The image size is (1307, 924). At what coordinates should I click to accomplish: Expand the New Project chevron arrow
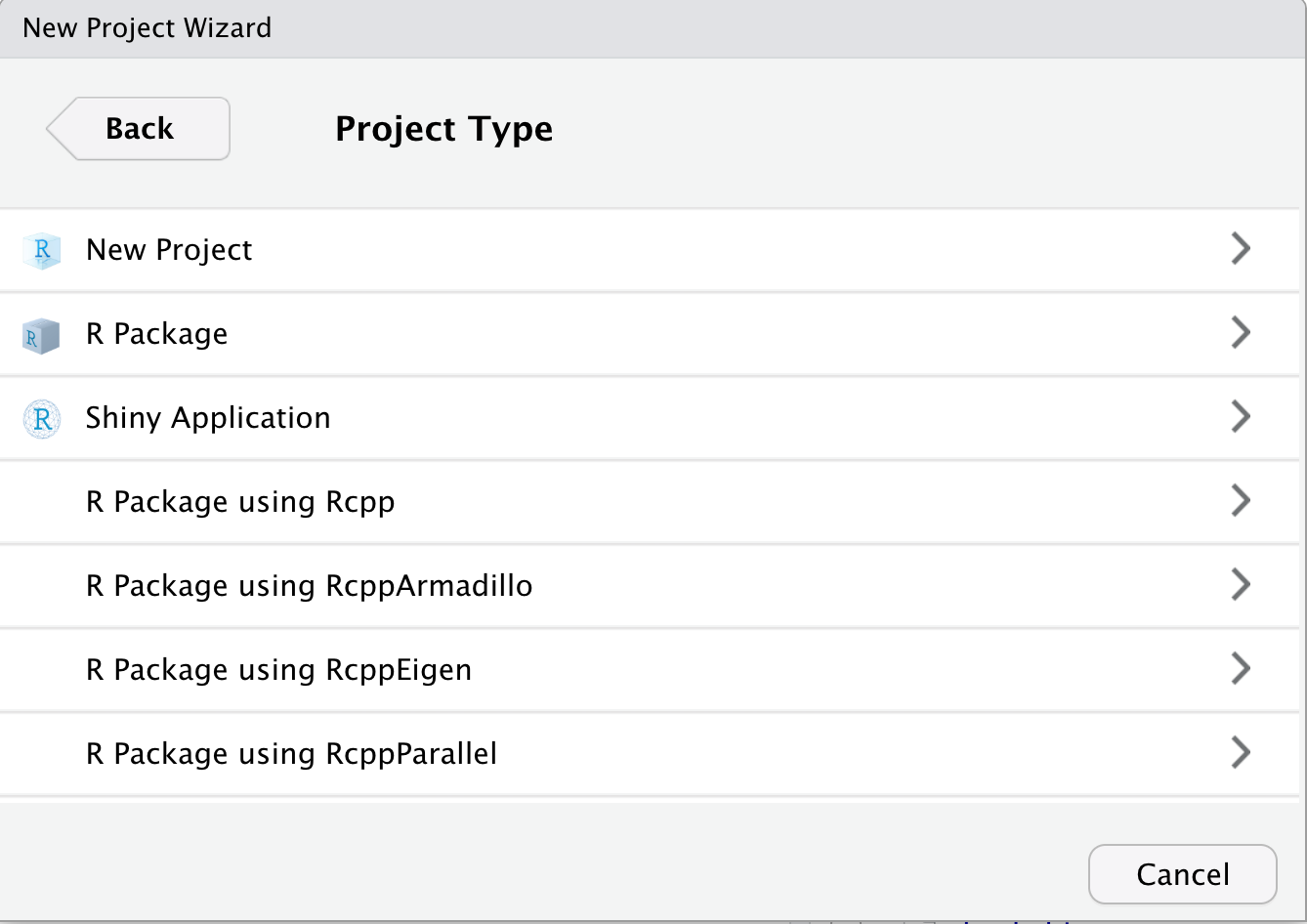[x=1241, y=249]
